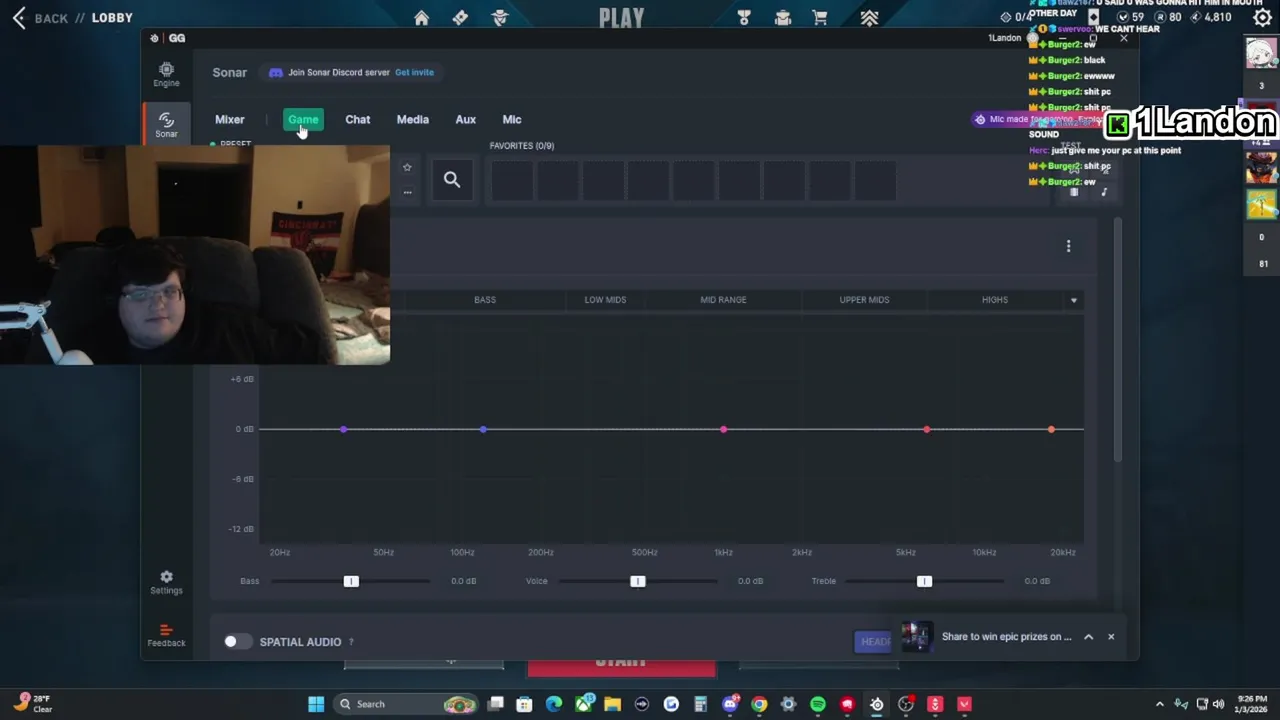
Task: Click top friend avatar in Valorant sidebar
Action: [1261, 53]
